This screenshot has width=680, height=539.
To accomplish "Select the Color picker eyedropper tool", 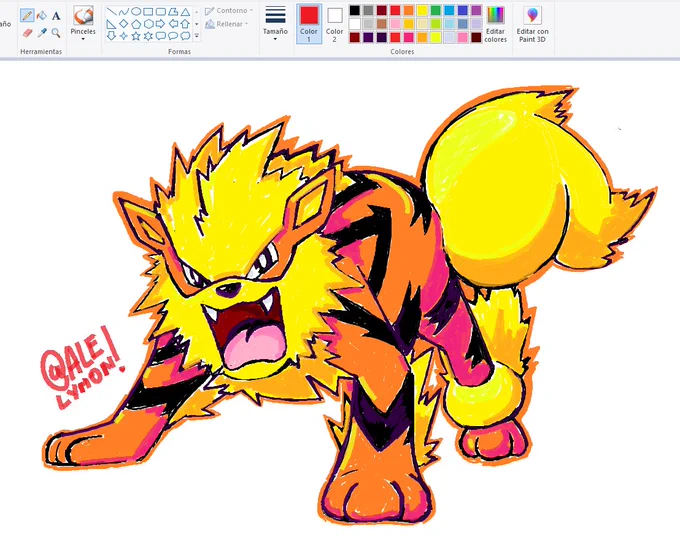I will pyautogui.click(x=42, y=33).
